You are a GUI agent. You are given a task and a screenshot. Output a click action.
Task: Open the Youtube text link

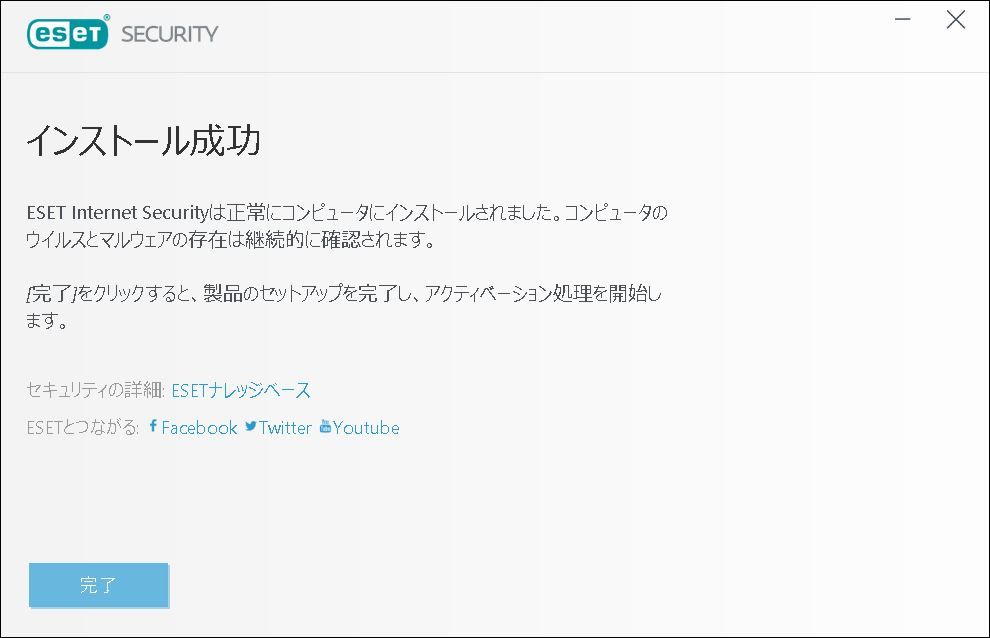click(366, 428)
